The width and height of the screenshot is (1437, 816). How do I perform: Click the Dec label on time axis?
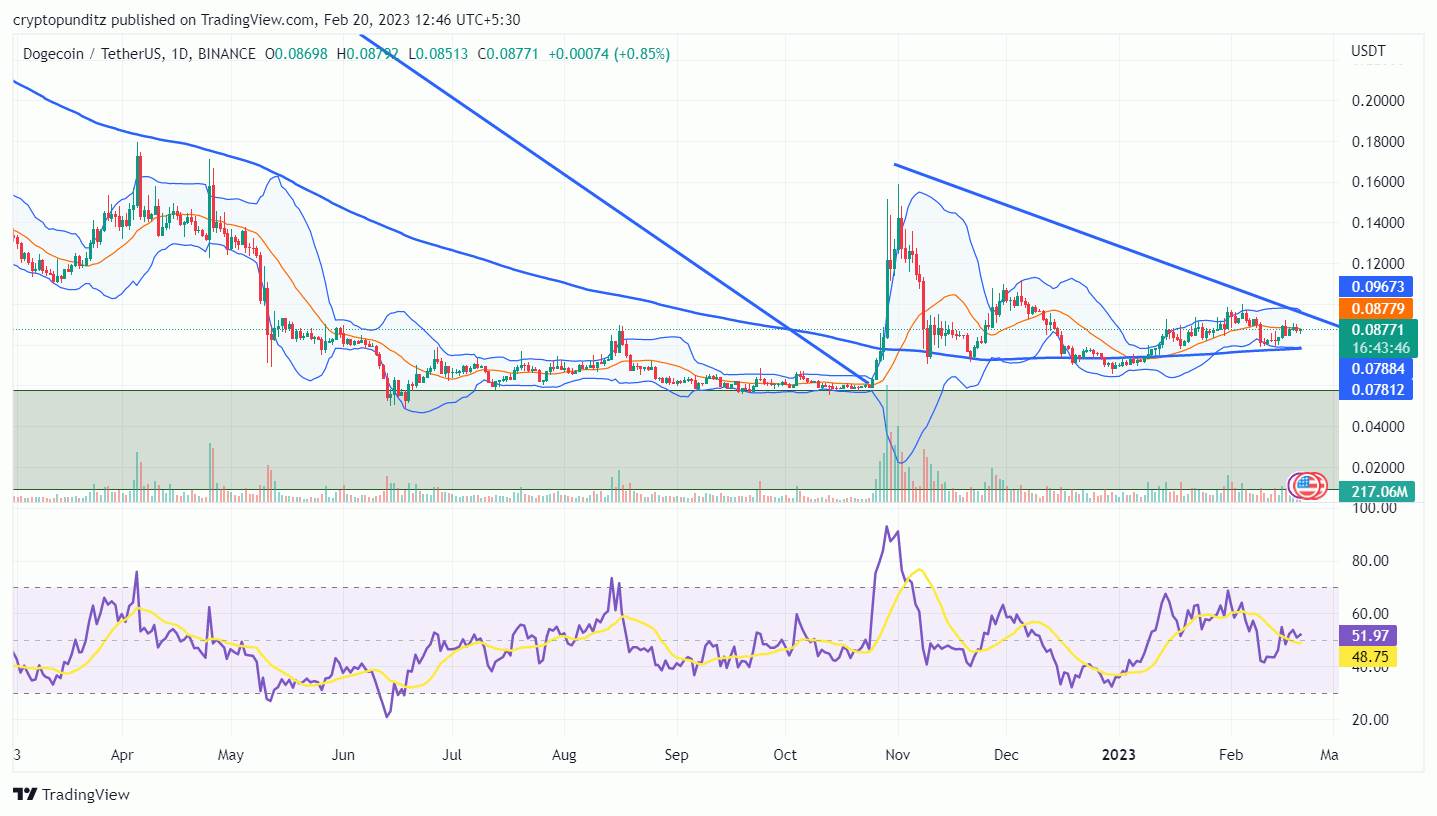tap(1006, 754)
